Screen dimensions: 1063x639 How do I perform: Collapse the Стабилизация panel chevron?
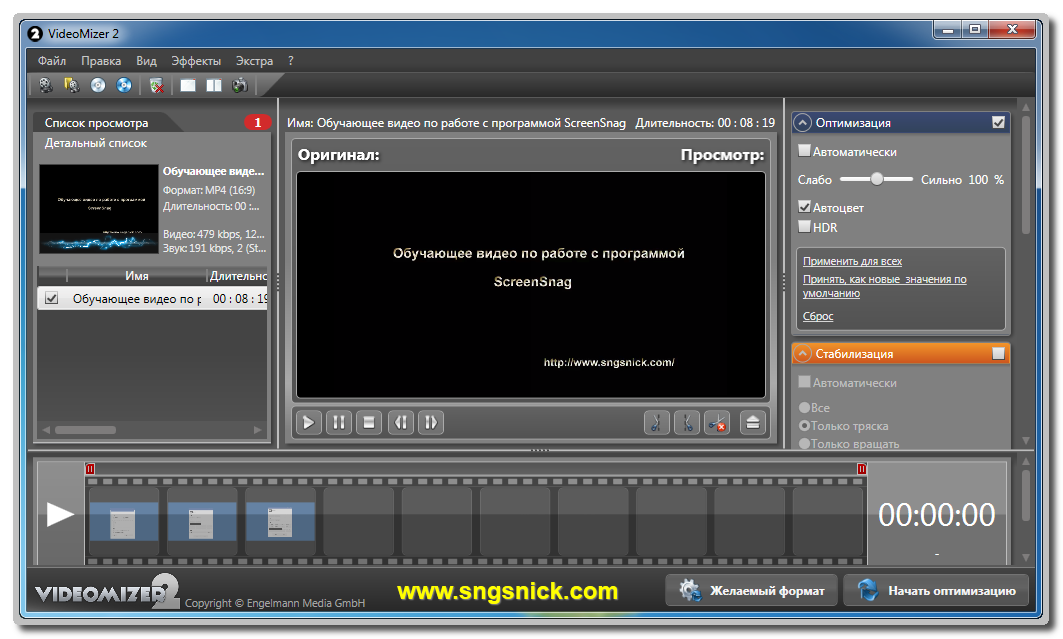(x=802, y=354)
